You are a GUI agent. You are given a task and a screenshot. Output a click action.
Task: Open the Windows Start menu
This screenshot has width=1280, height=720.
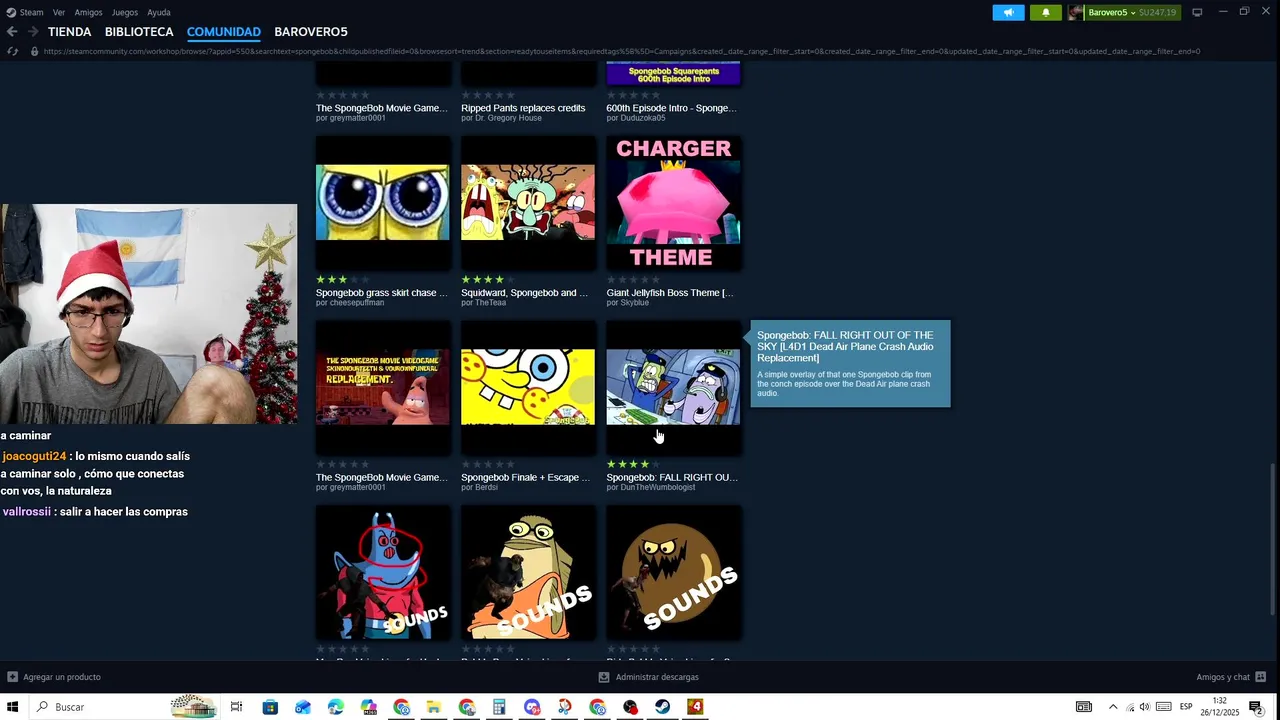coord(14,707)
